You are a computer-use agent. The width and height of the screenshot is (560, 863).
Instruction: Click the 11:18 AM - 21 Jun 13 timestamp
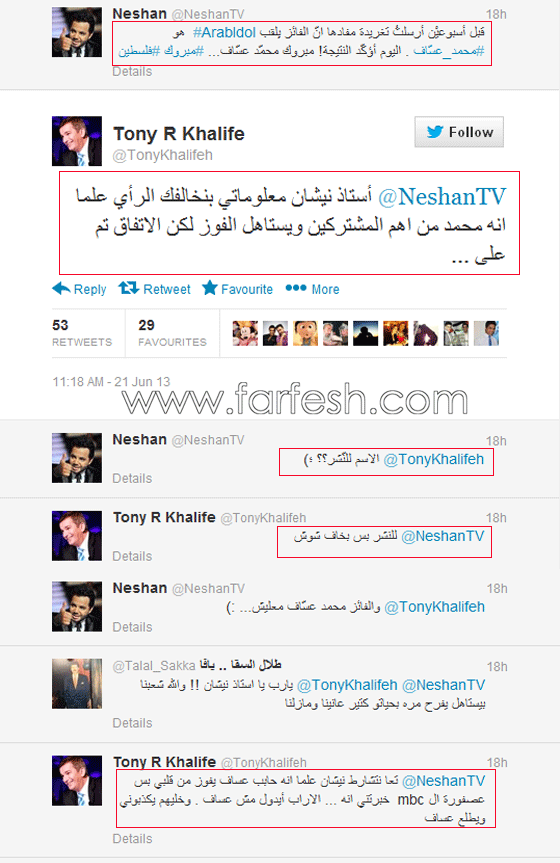[111, 381]
